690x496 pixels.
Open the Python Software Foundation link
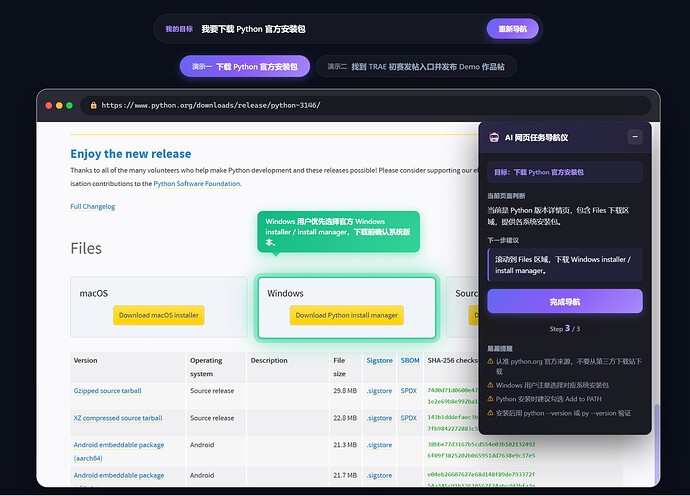197,184
